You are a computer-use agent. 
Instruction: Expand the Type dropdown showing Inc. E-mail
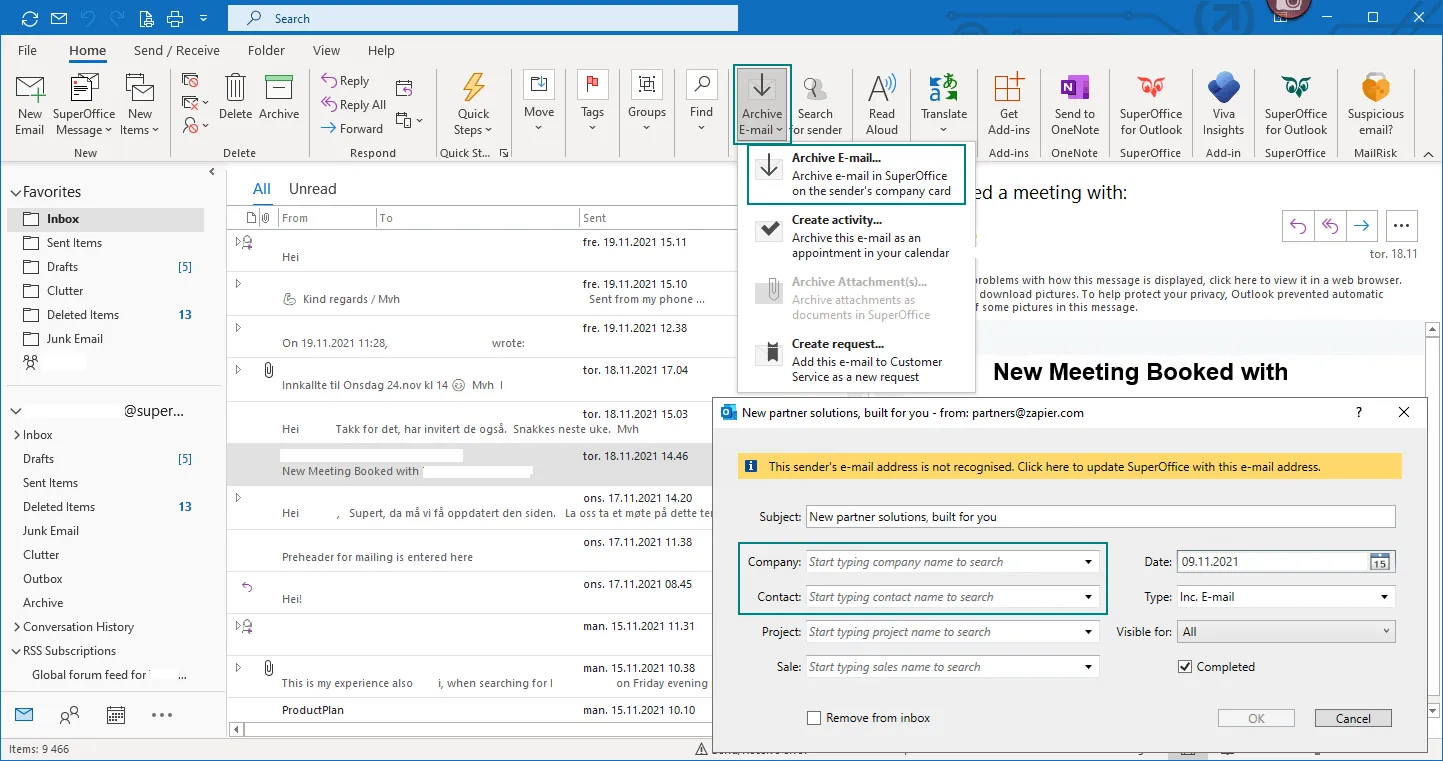(1384, 597)
